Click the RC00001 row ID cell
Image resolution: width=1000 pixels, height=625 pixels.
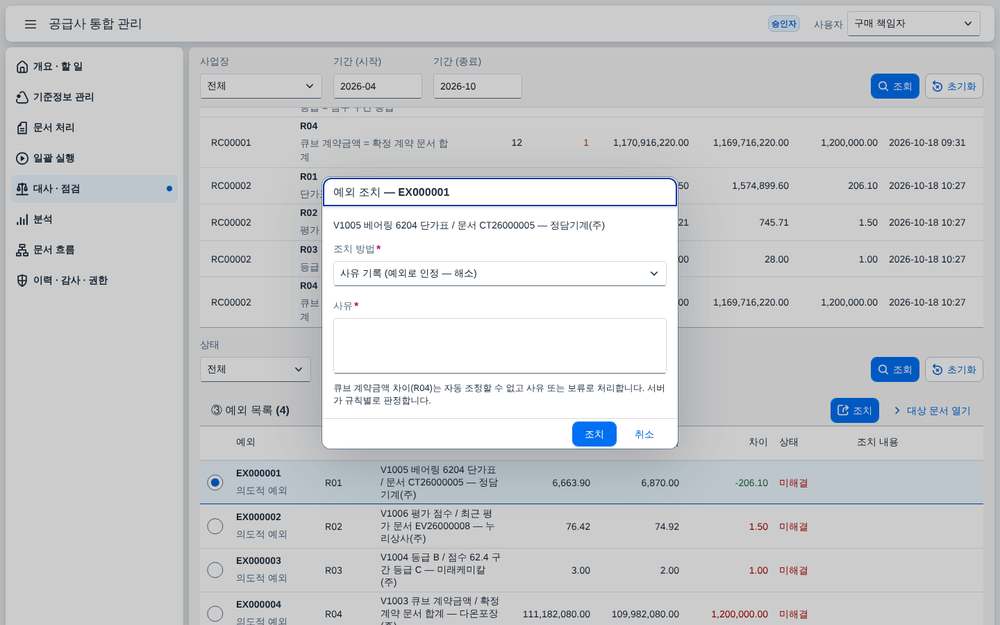231,143
